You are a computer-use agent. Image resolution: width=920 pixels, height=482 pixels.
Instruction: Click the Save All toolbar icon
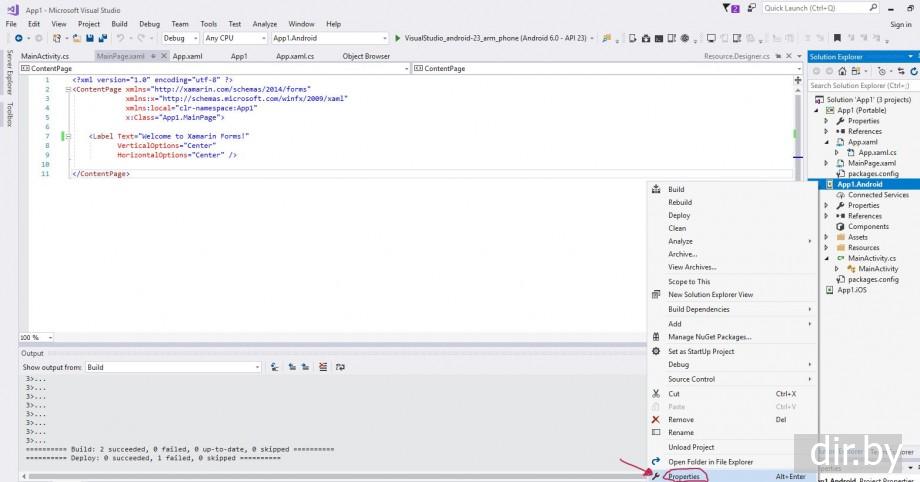(102, 38)
